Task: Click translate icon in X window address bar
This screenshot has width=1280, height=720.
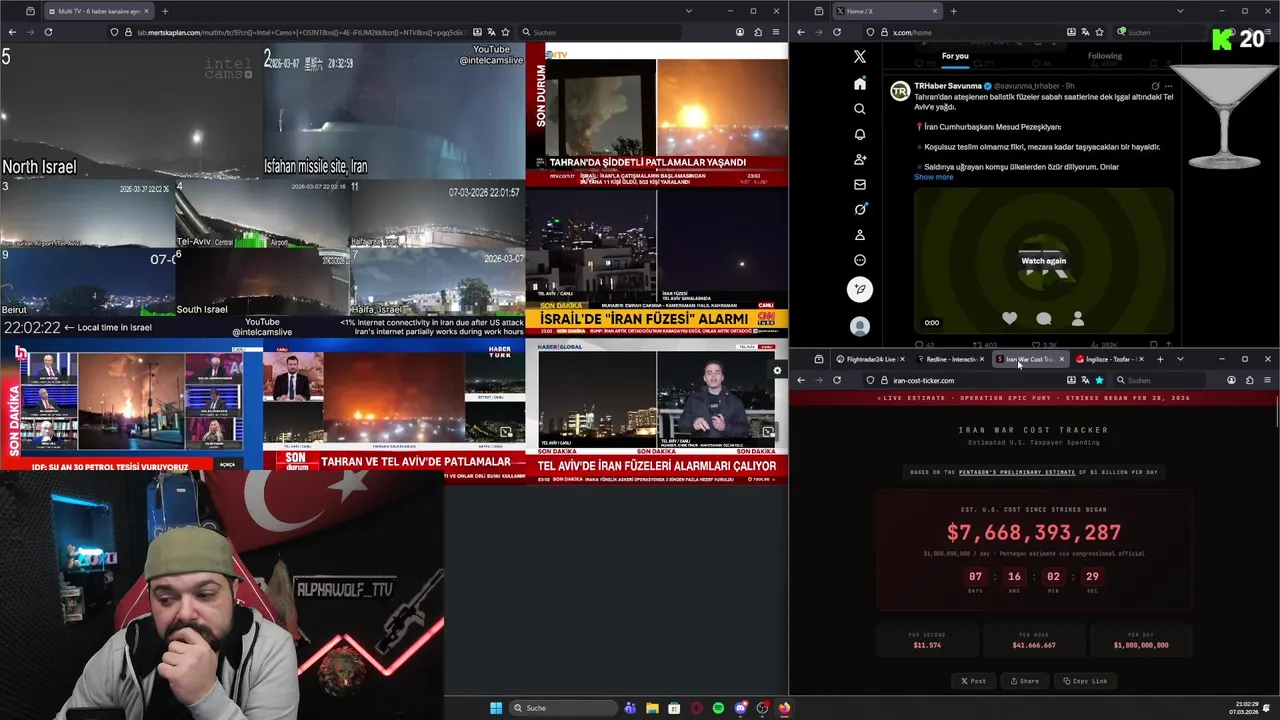Action: (x=1085, y=32)
